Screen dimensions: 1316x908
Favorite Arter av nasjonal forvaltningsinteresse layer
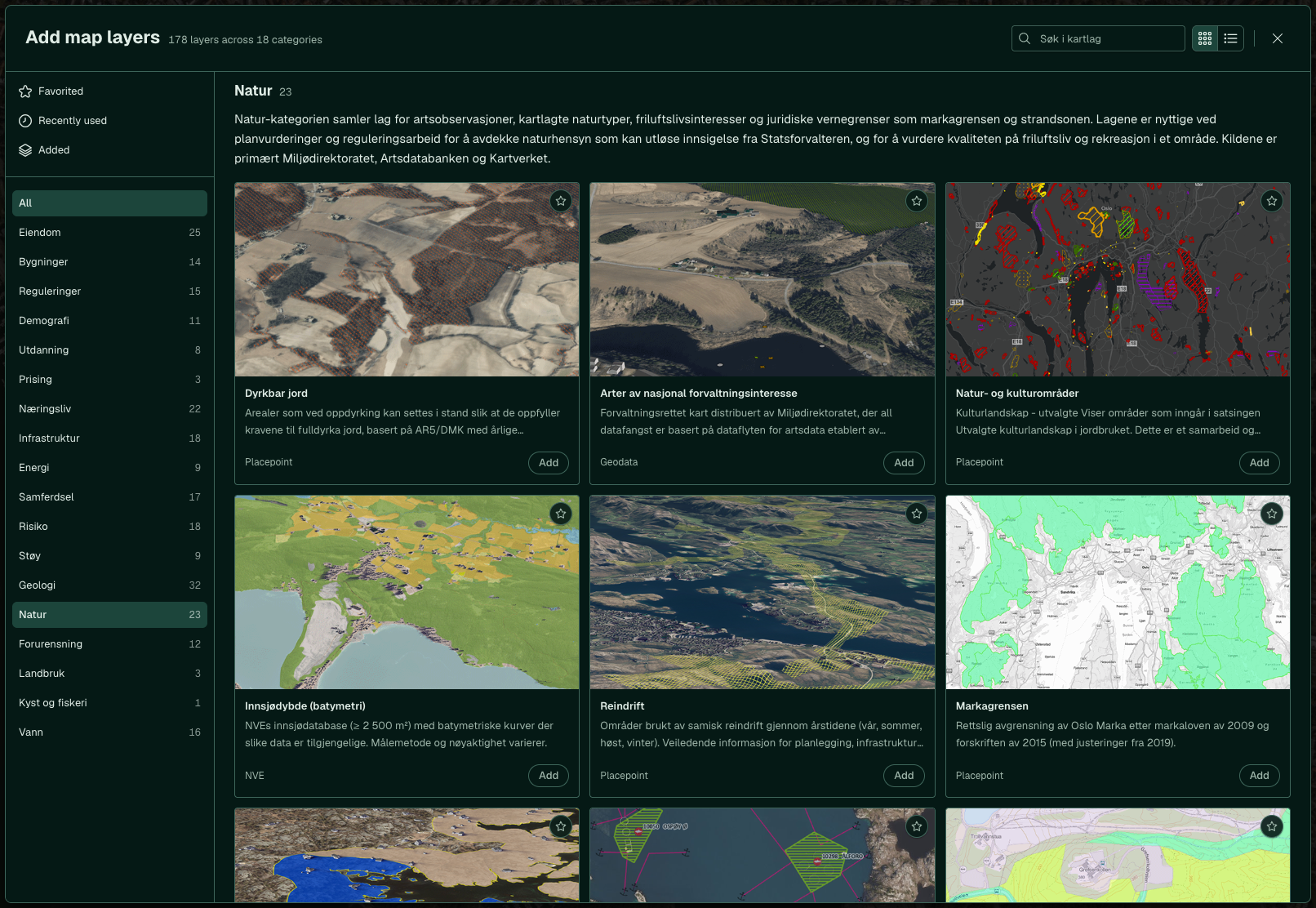pos(917,201)
